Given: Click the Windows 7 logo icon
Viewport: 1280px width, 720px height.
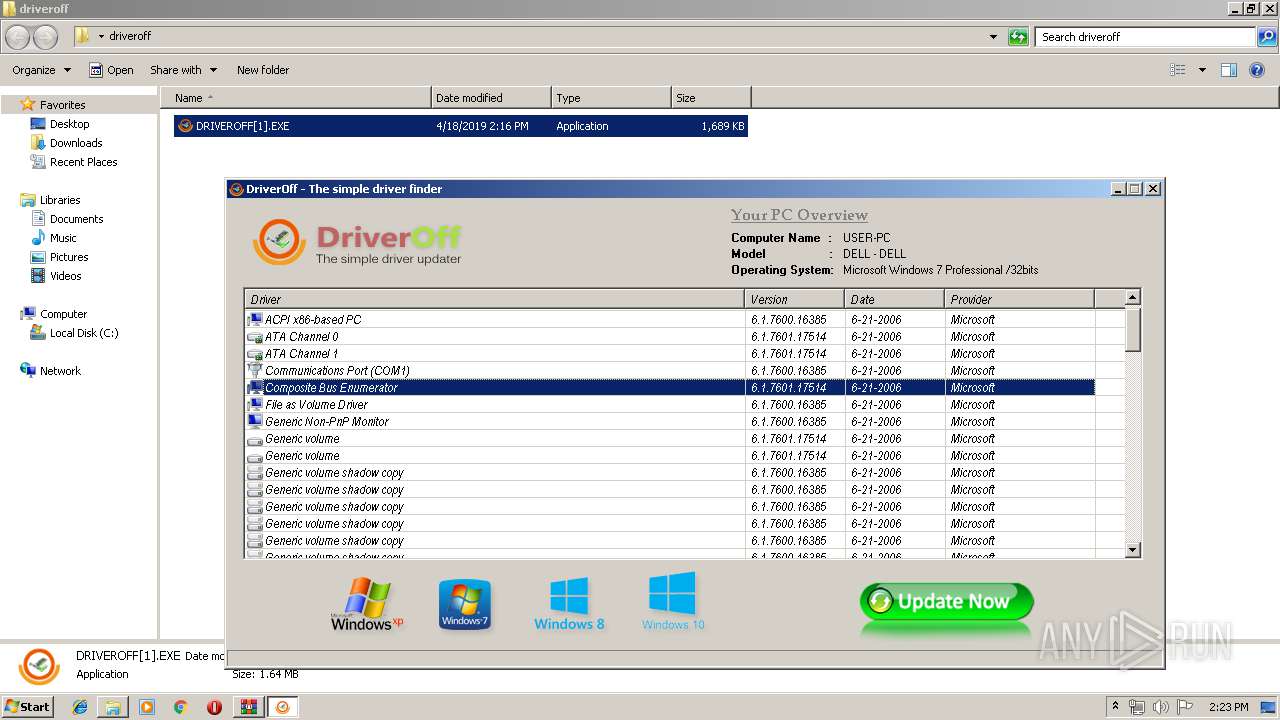Looking at the screenshot, I should click(465, 604).
